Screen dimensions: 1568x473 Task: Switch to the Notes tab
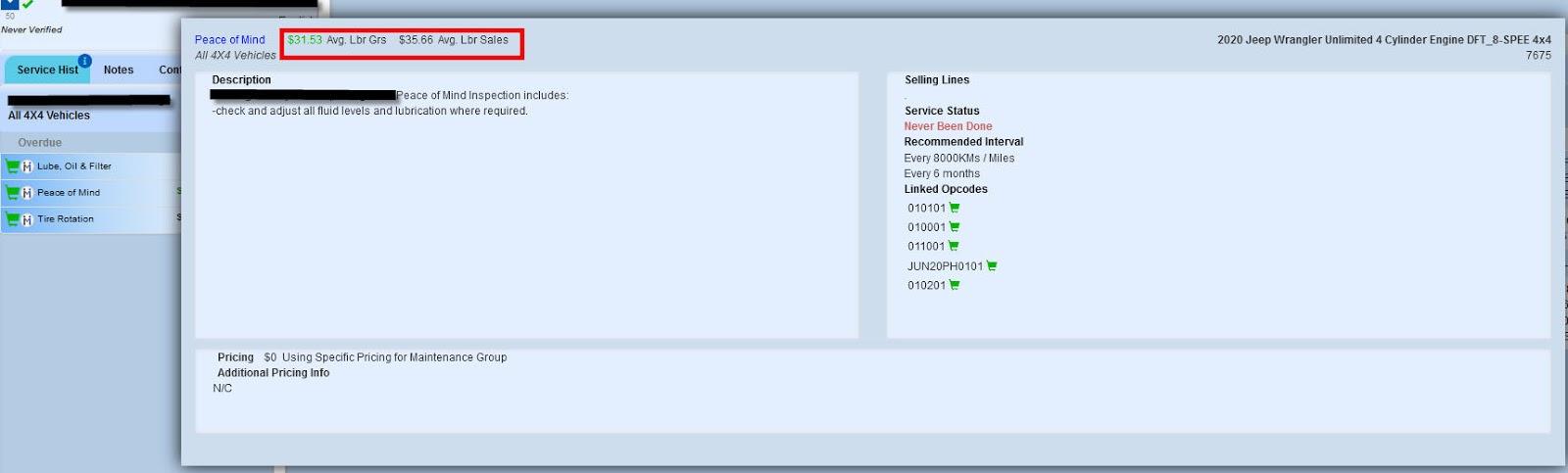tap(119, 71)
